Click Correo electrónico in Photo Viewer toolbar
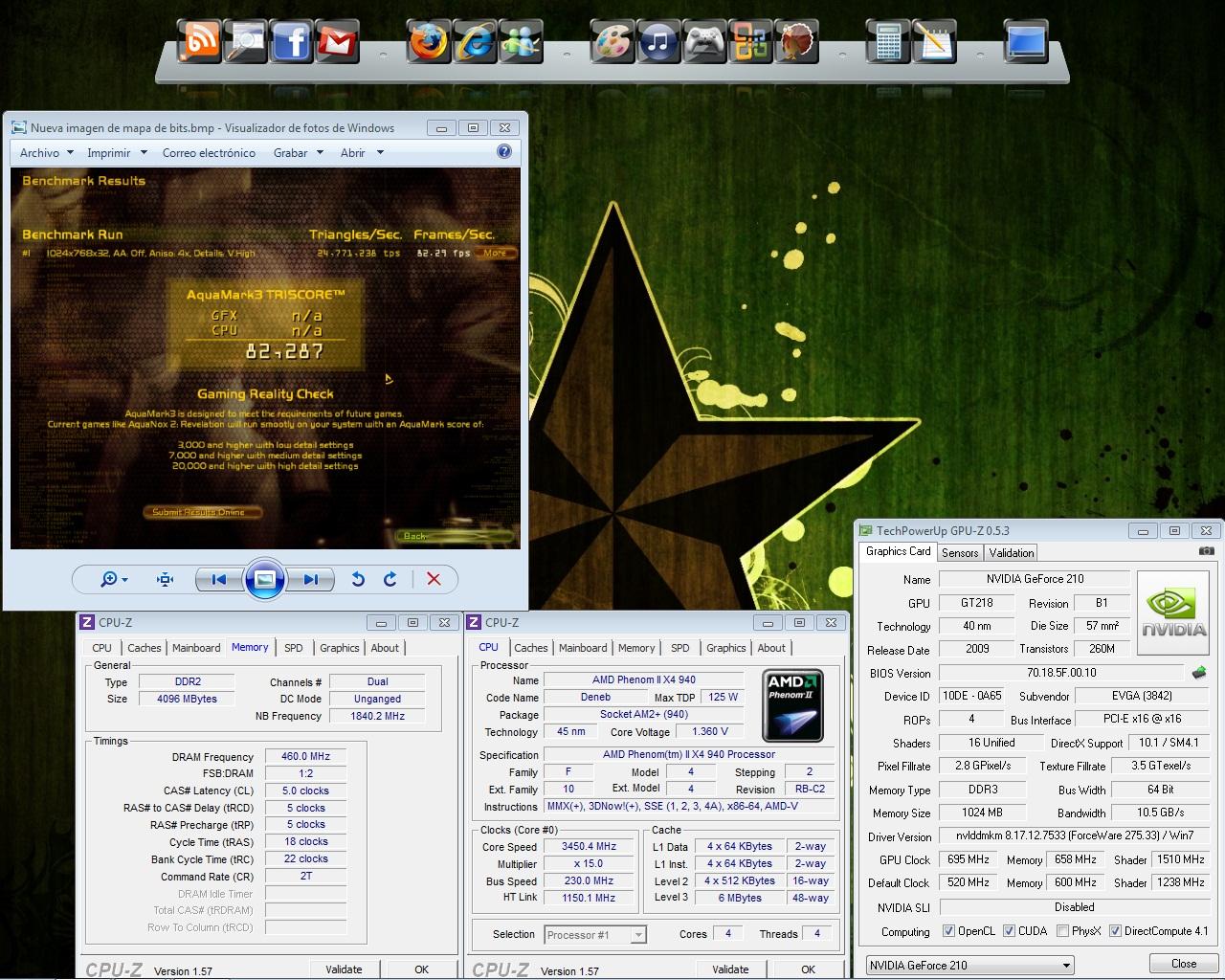1225x980 pixels. tap(209, 152)
